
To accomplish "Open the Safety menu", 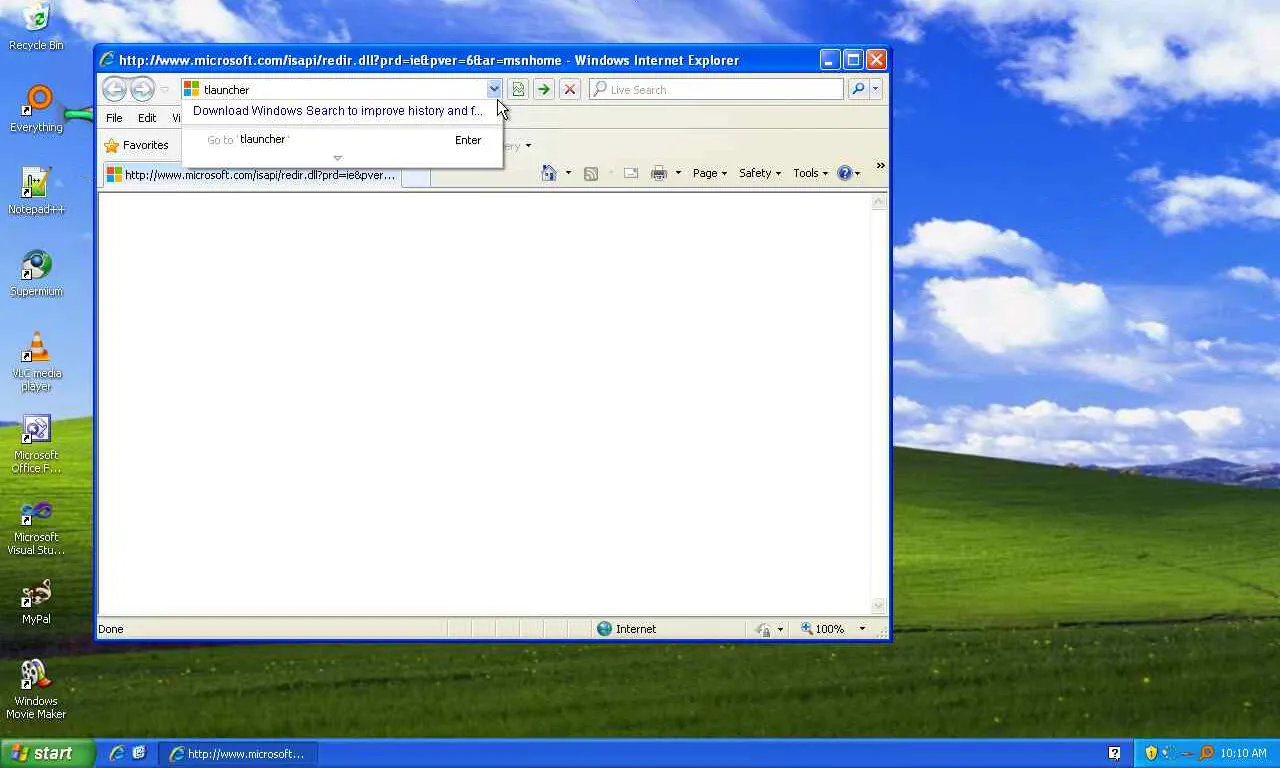I will pyautogui.click(x=760, y=173).
